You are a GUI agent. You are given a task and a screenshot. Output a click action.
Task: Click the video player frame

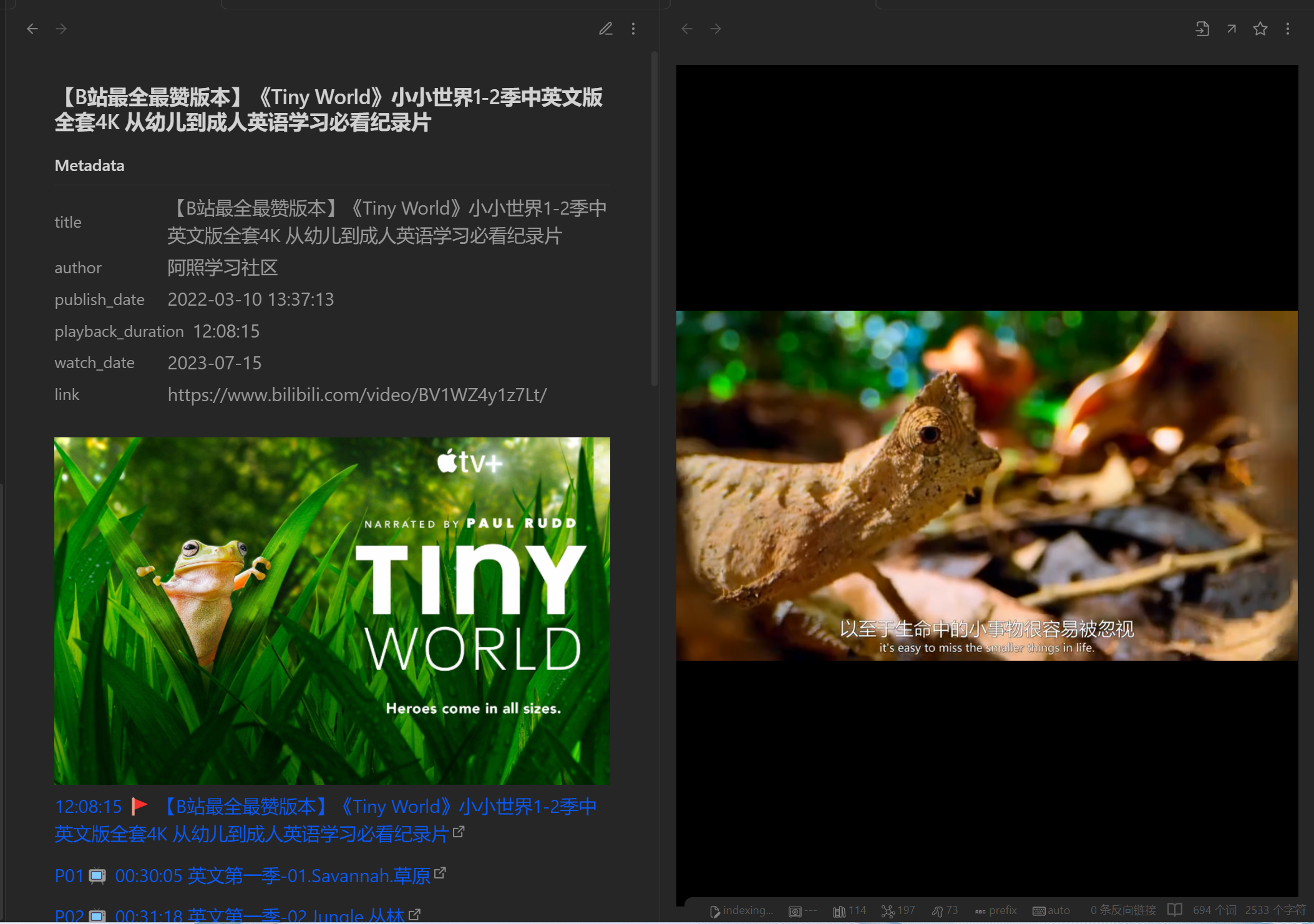986,485
